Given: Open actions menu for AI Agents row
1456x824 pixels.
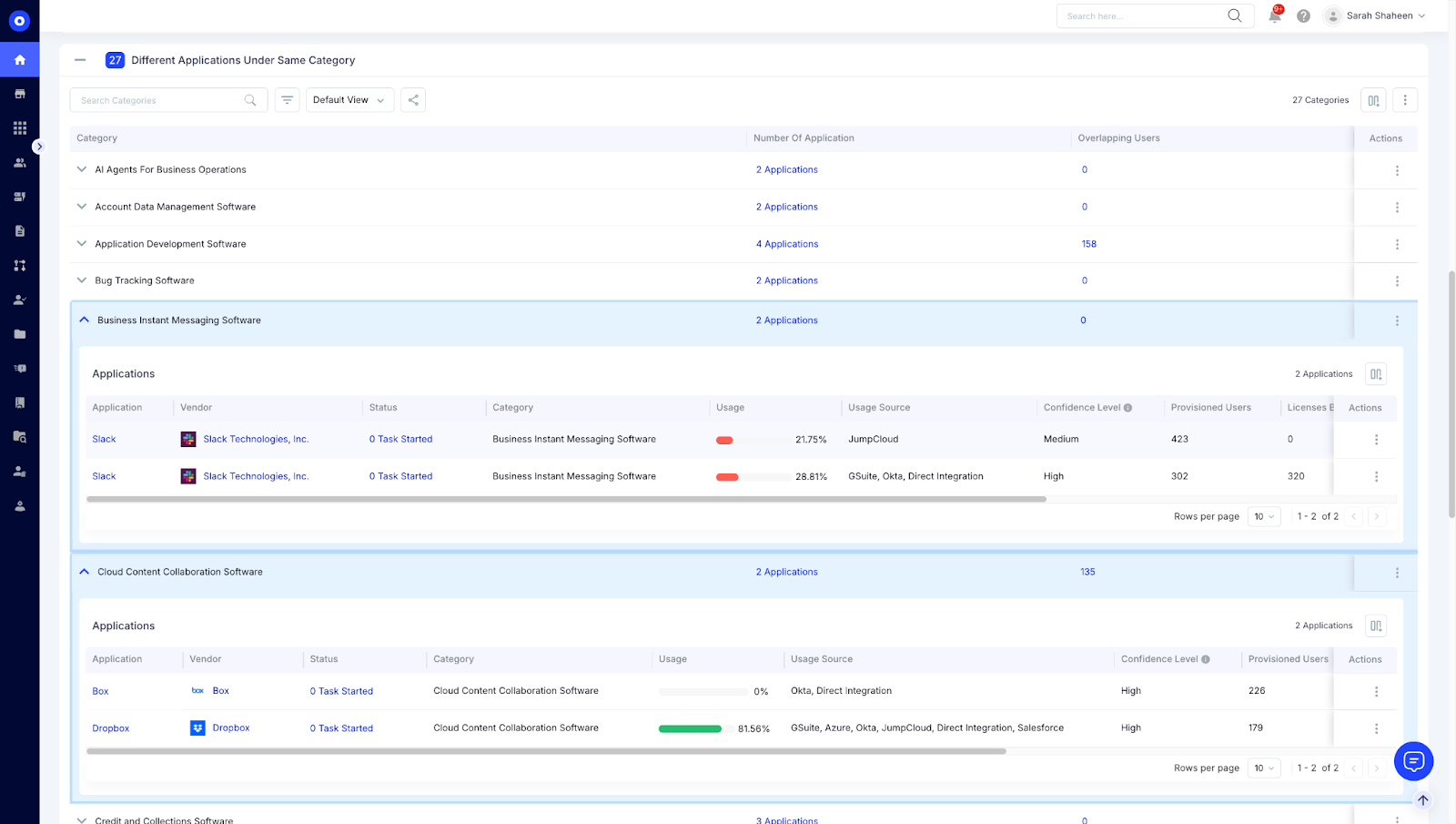Looking at the screenshot, I should point(1397,170).
